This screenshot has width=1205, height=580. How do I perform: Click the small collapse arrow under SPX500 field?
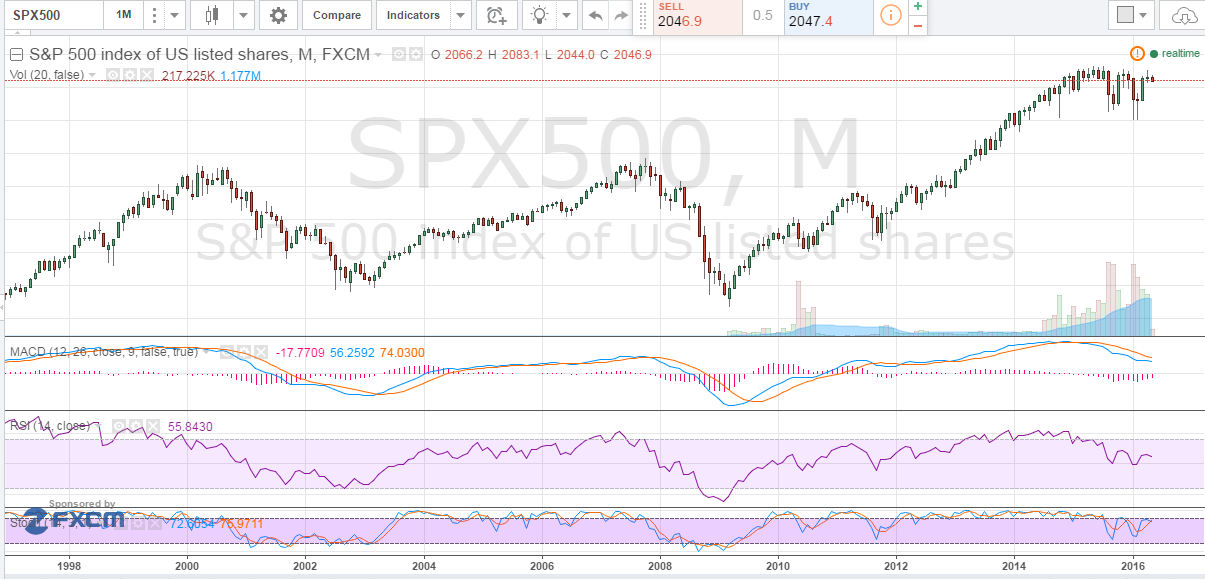coord(17,32)
